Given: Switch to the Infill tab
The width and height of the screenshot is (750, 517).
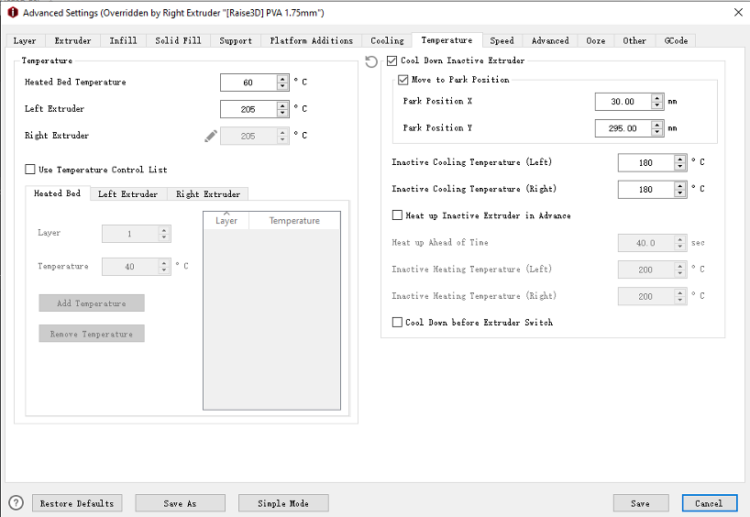Looking at the screenshot, I should tap(123, 41).
